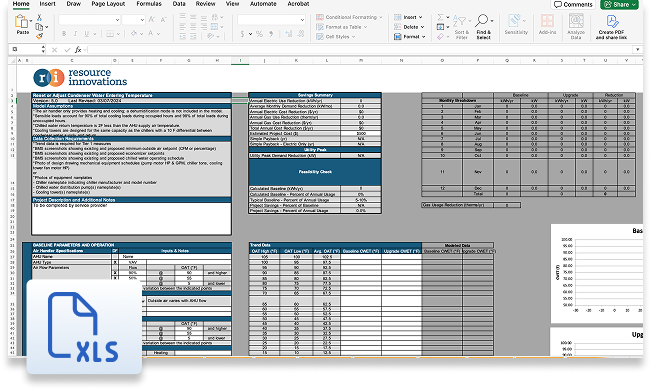
Task: Apply Comma Style number format
Action: [271, 34]
